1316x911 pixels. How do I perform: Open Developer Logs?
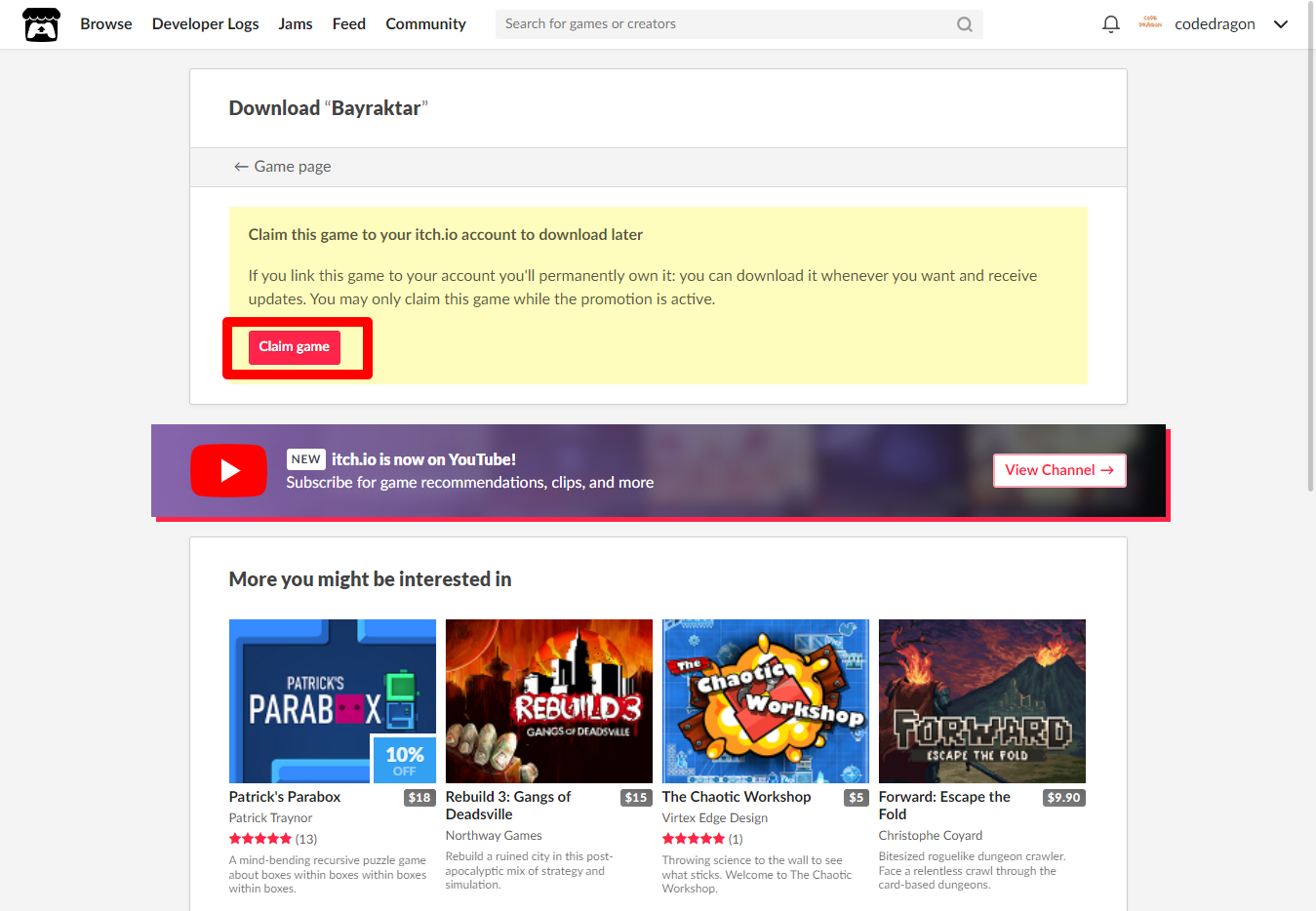pyautogui.click(x=206, y=24)
